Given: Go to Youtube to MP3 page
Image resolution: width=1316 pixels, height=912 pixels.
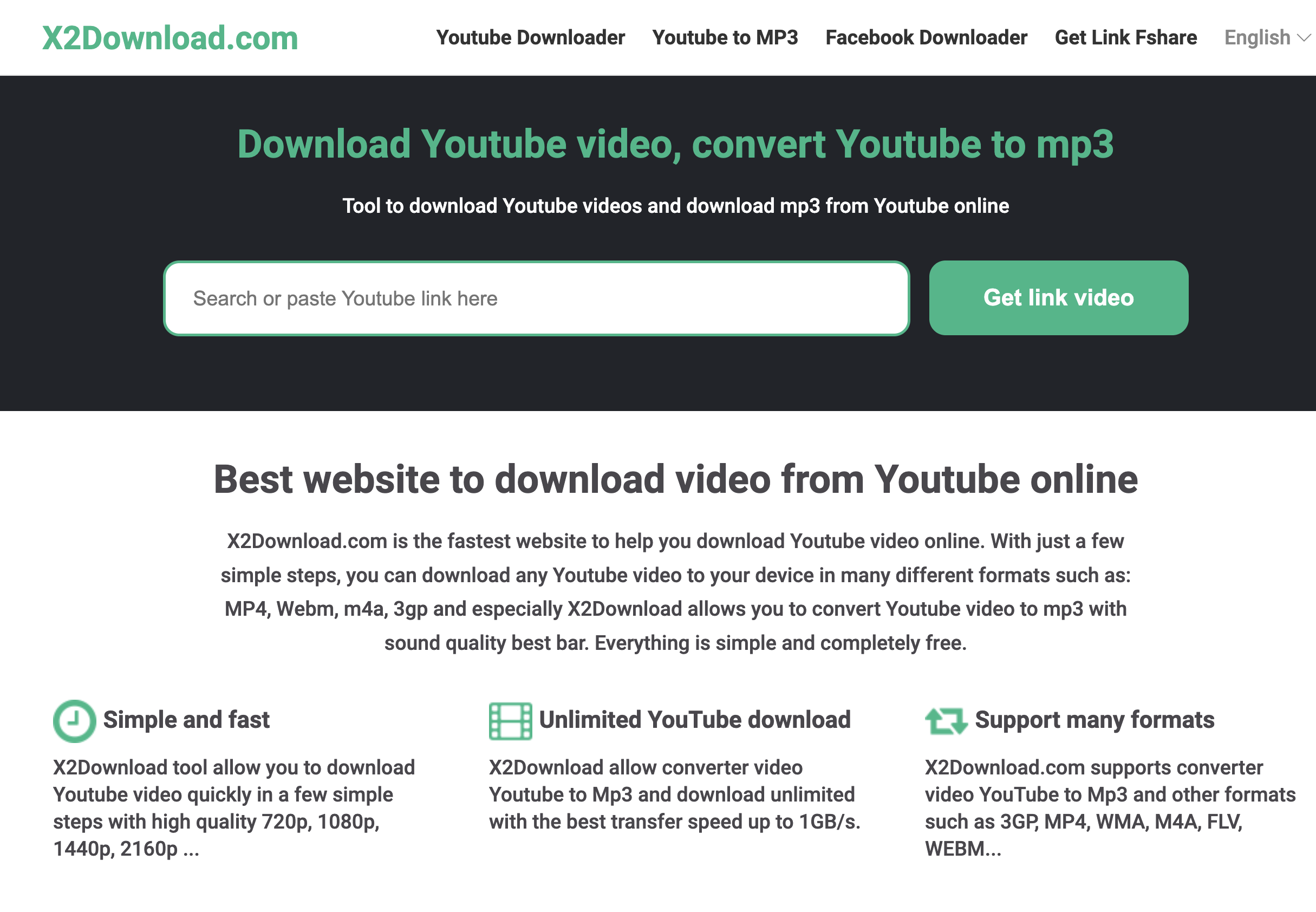Looking at the screenshot, I should (x=725, y=38).
